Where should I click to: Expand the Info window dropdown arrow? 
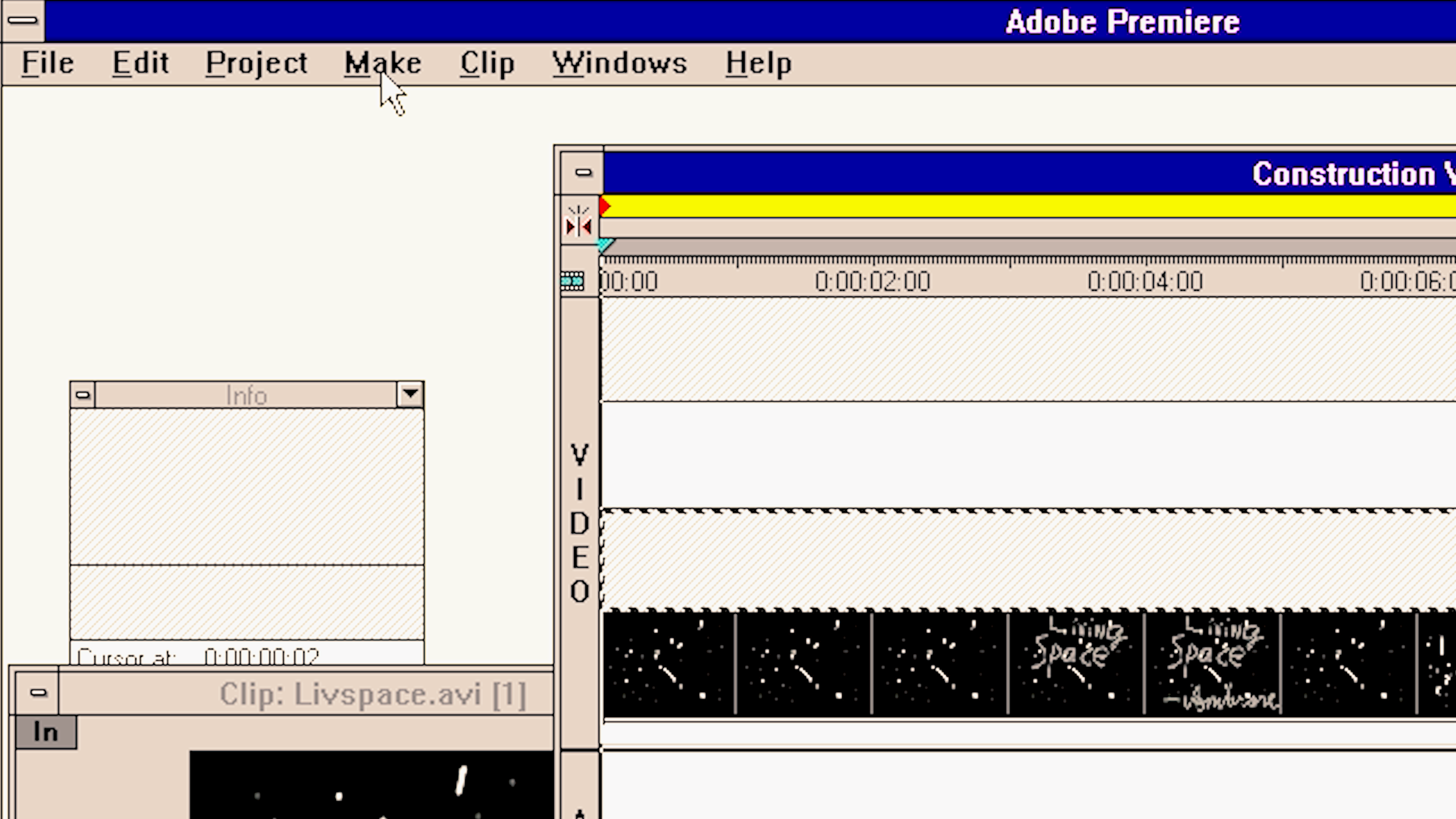tap(410, 394)
